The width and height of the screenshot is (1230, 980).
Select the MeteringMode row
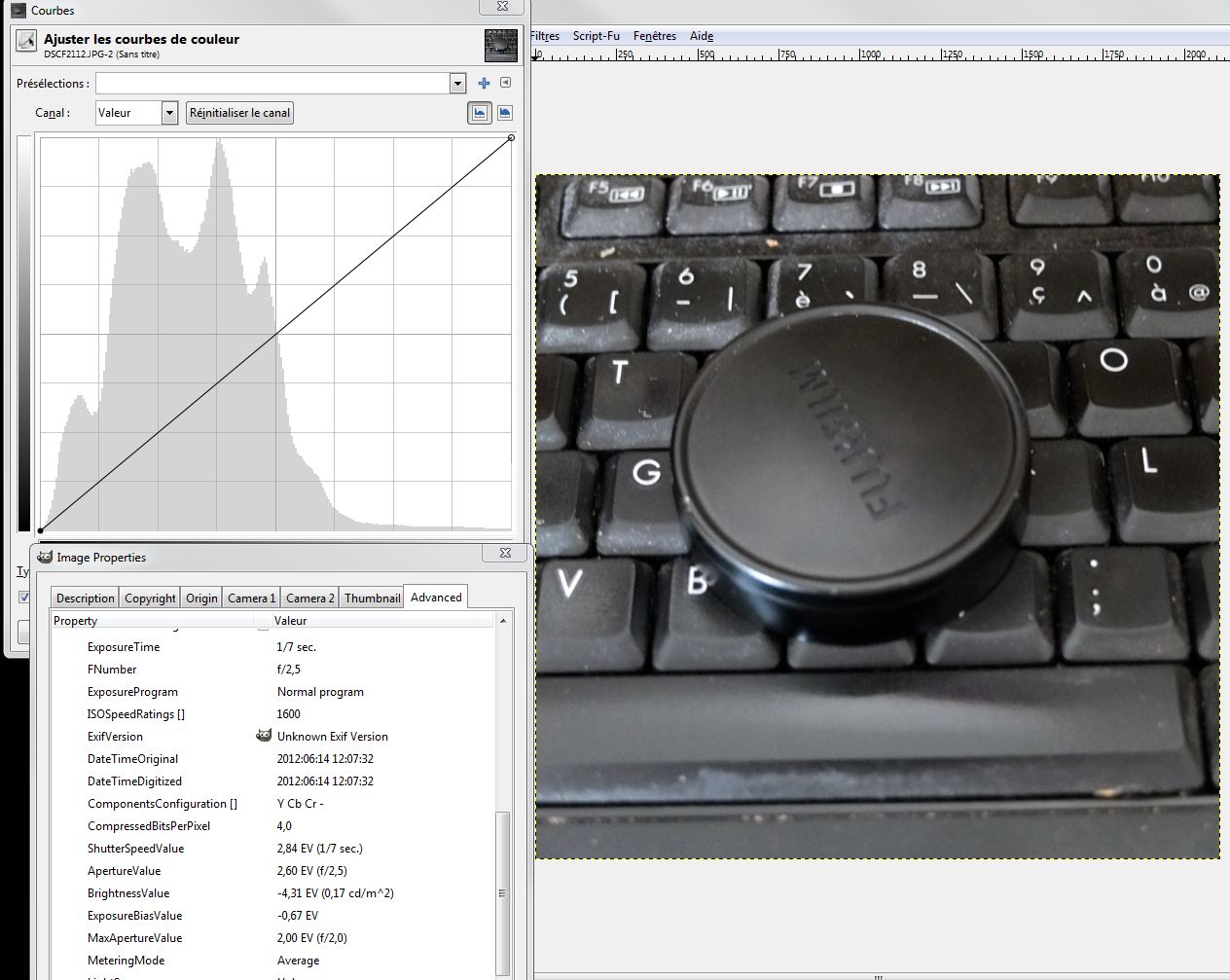click(273, 961)
